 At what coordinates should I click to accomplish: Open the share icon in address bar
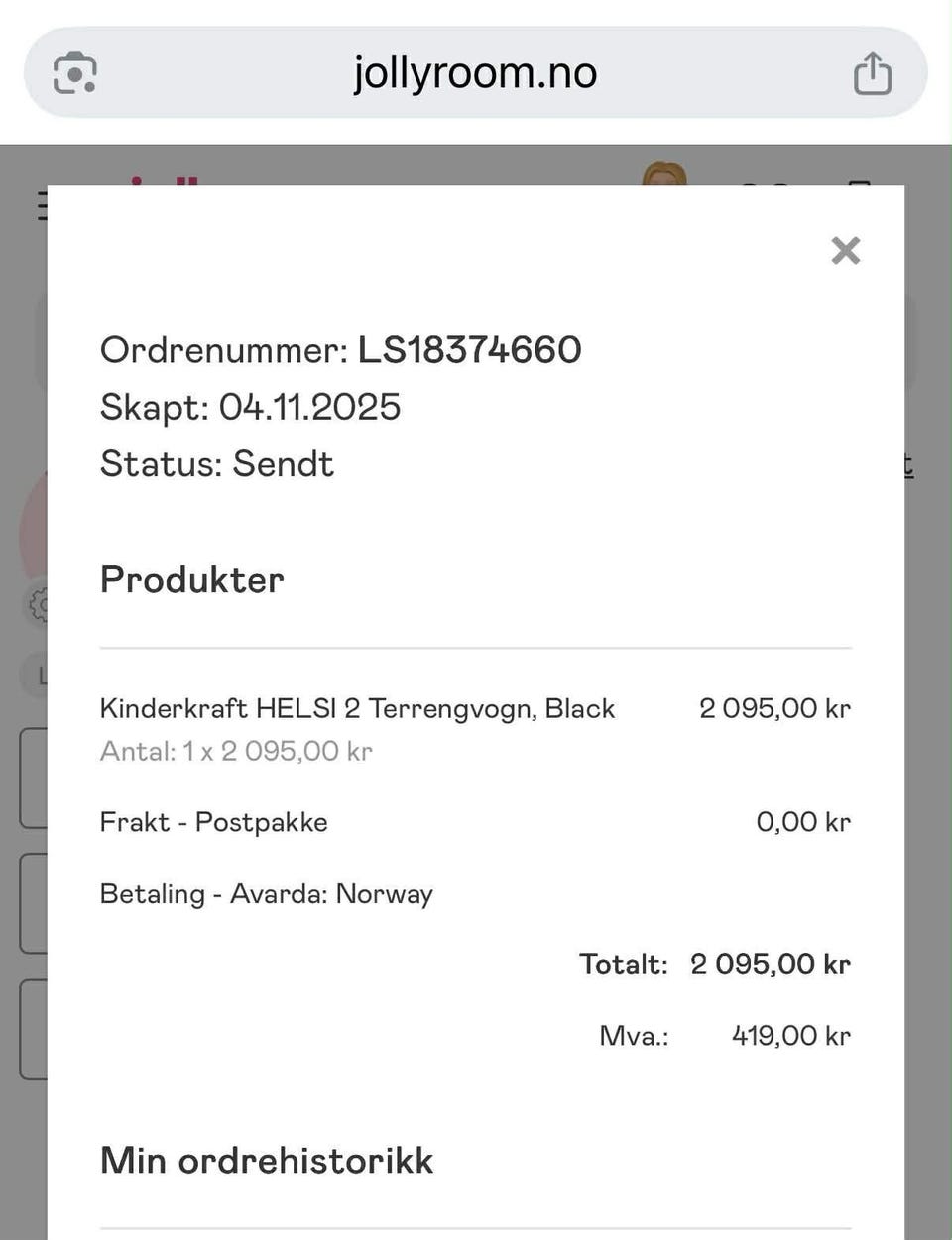(873, 73)
